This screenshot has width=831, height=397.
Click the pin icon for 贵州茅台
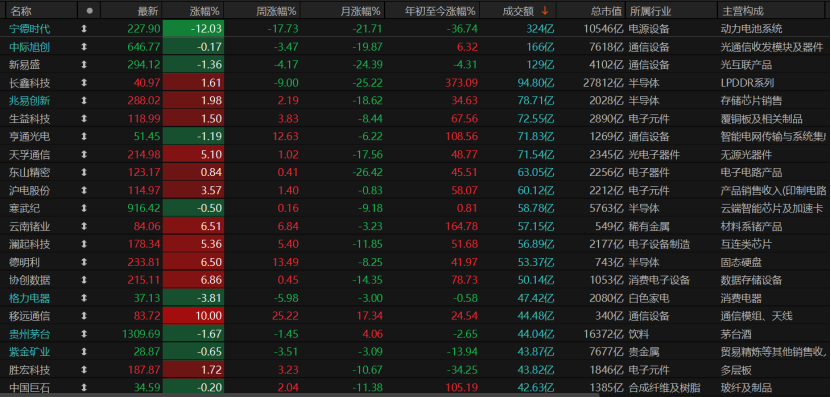(84, 334)
